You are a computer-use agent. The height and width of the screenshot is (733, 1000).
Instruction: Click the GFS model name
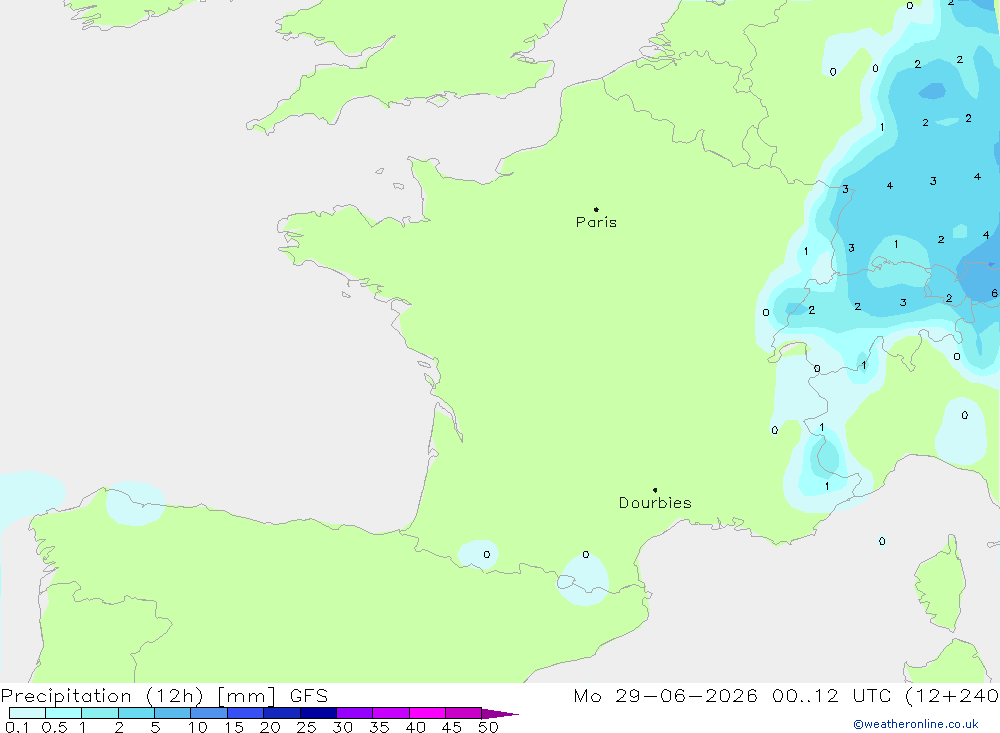point(309,696)
